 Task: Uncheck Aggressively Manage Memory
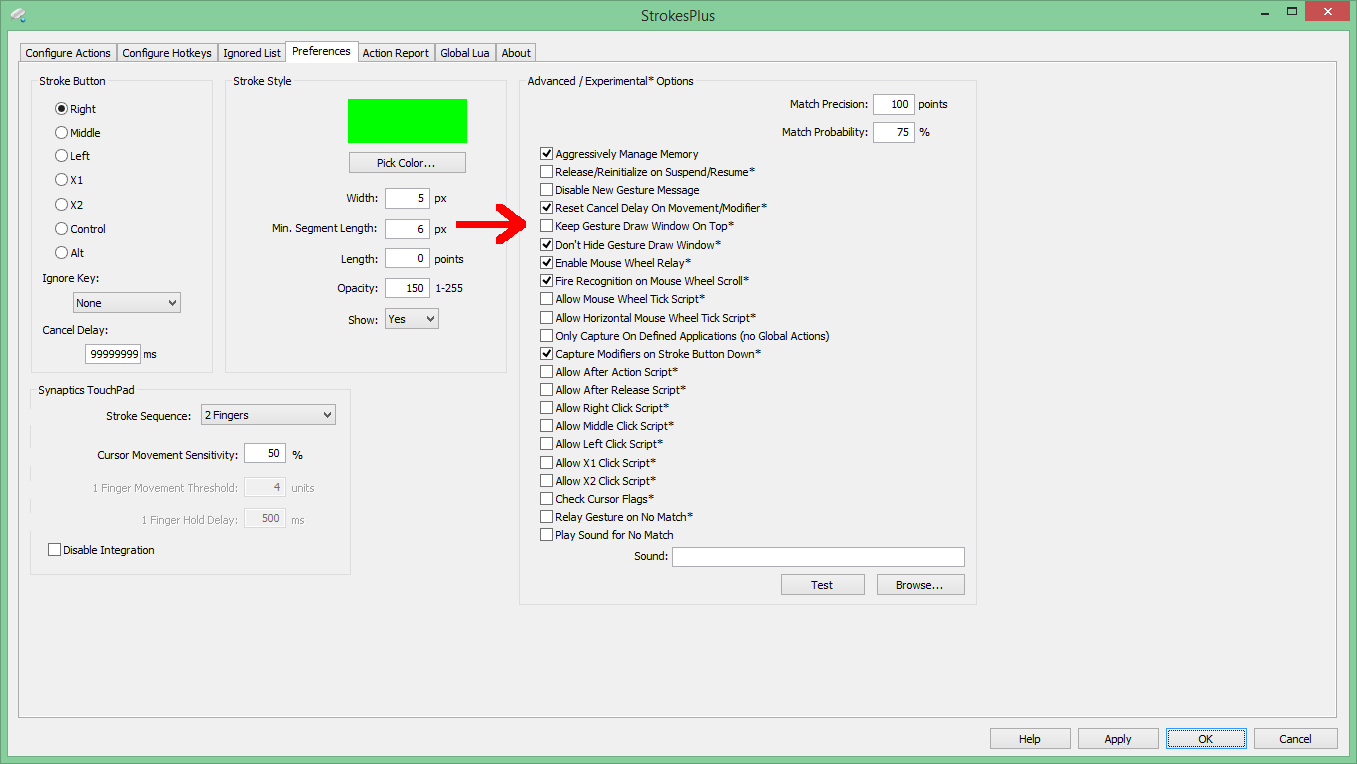pyautogui.click(x=547, y=154)
